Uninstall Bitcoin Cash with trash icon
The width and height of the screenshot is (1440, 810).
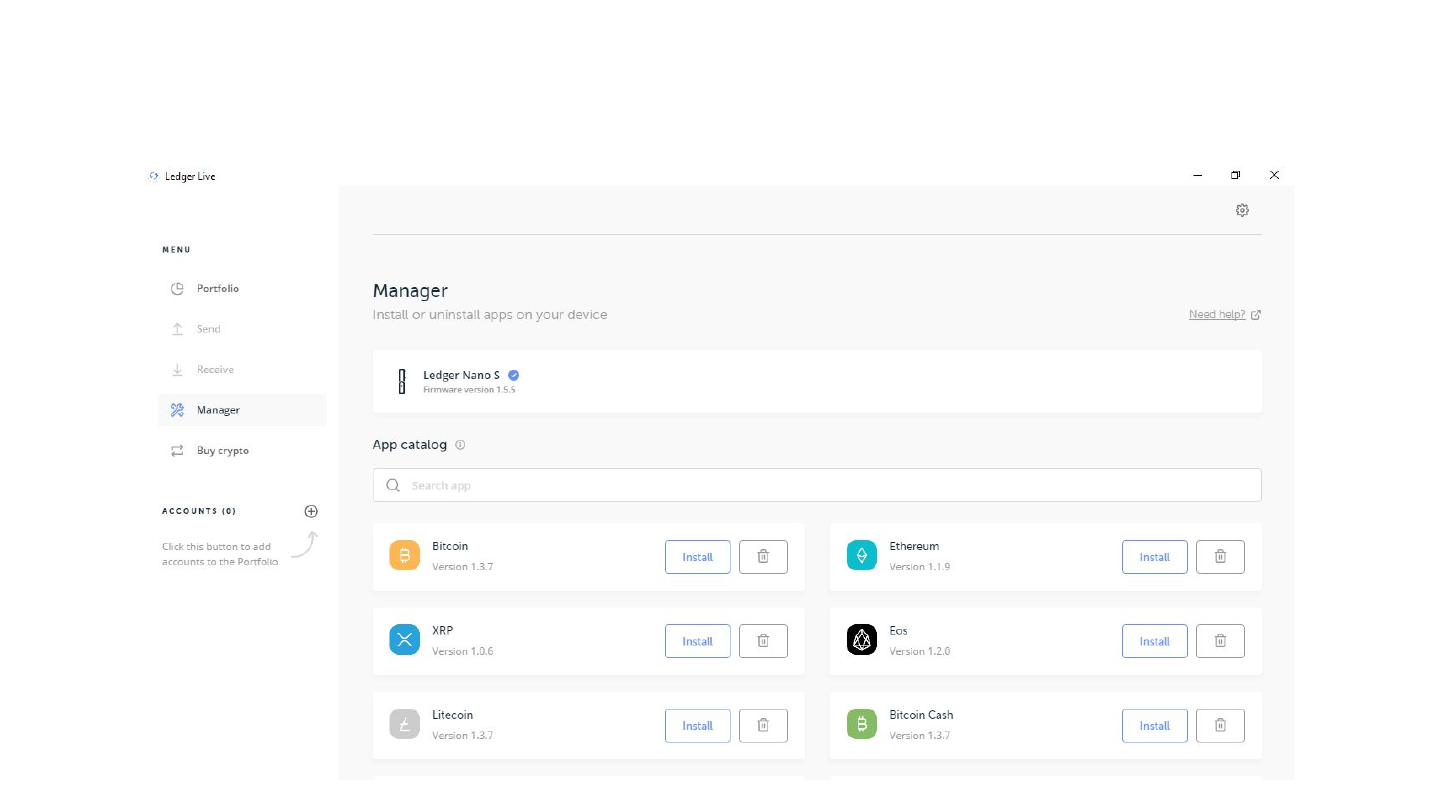pyautogui.click(x=1220, y=726)
